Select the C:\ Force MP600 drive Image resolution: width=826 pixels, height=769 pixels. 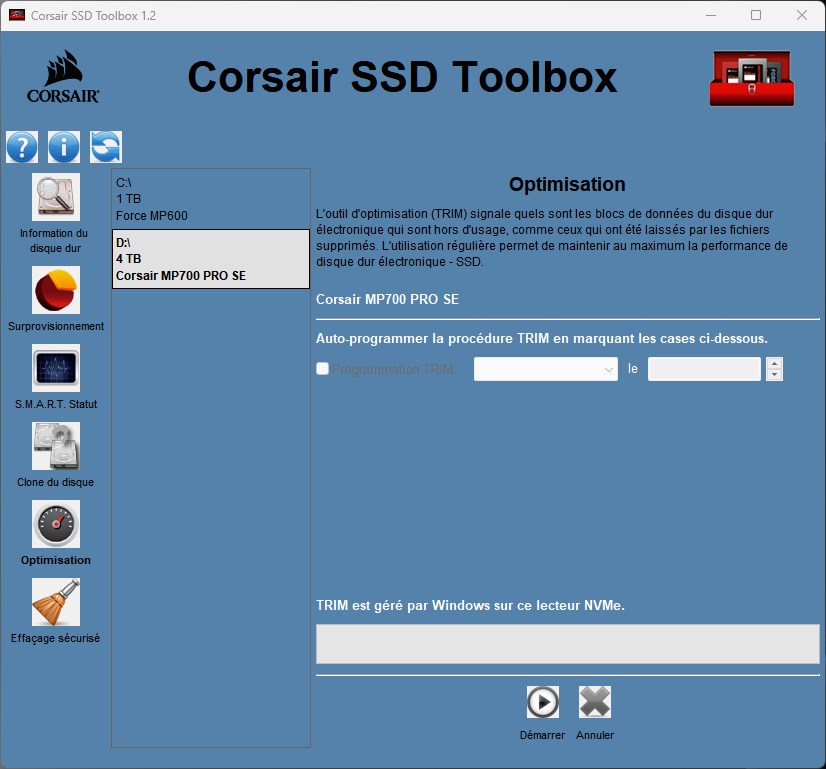[211, 199]
